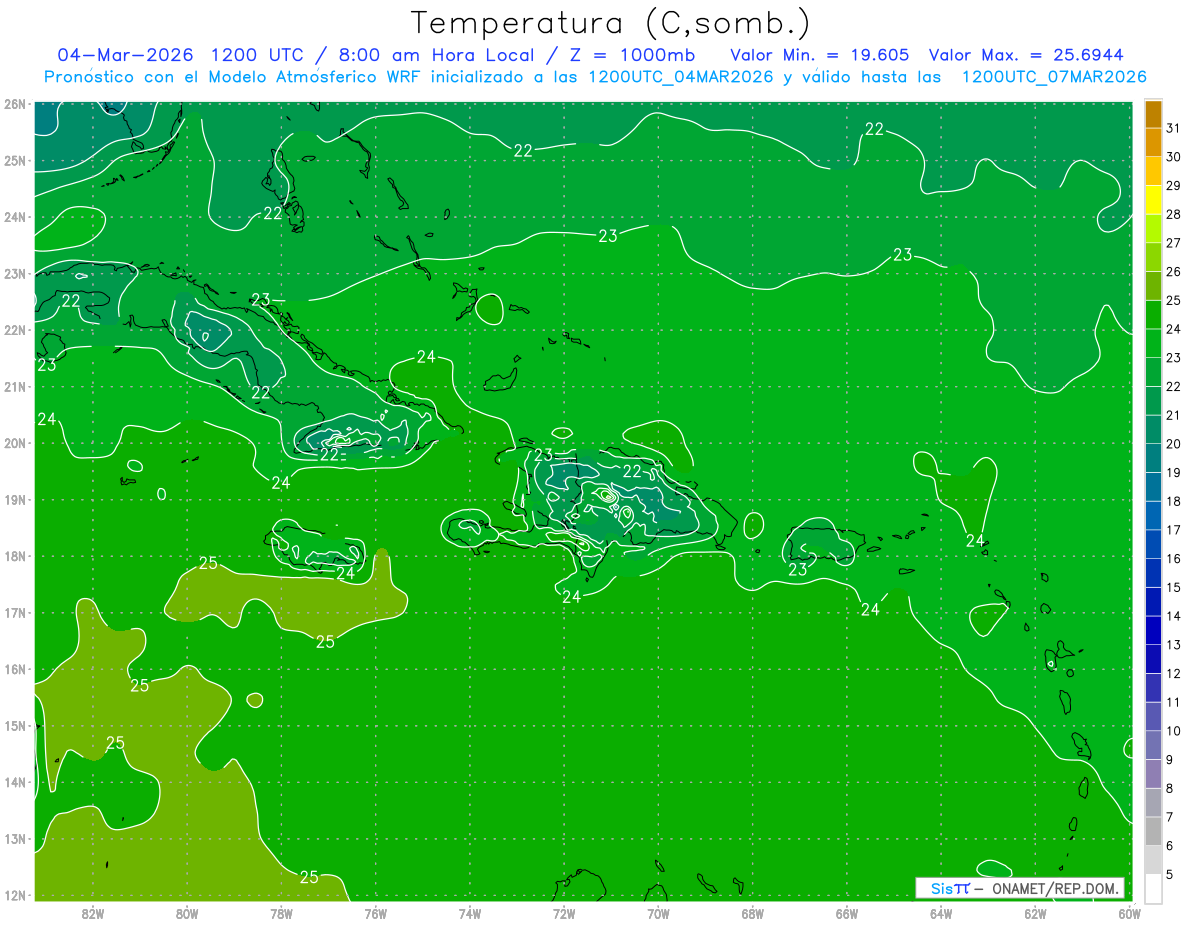Viewport: 1200px width, 927px height.
Task: Click the latitude axis label 19N
Action: (15, 500)
